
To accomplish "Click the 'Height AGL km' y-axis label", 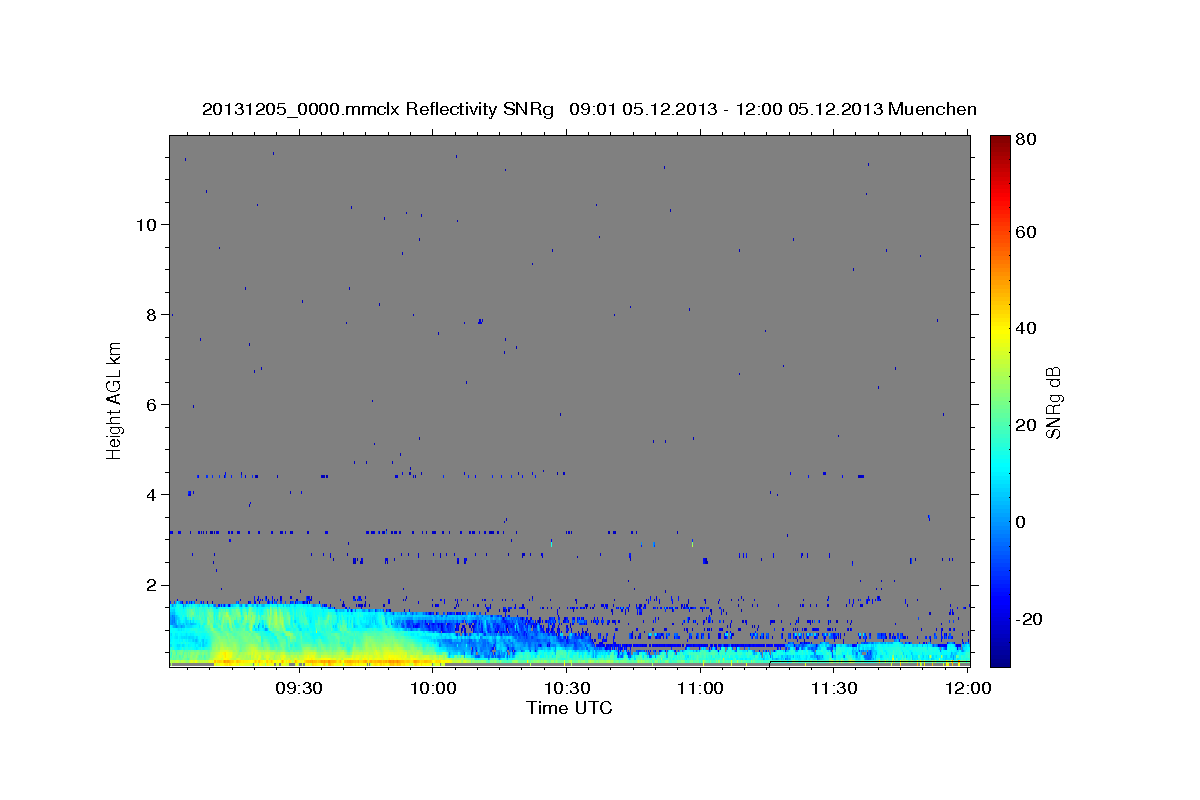I will (x=114, y=400).
